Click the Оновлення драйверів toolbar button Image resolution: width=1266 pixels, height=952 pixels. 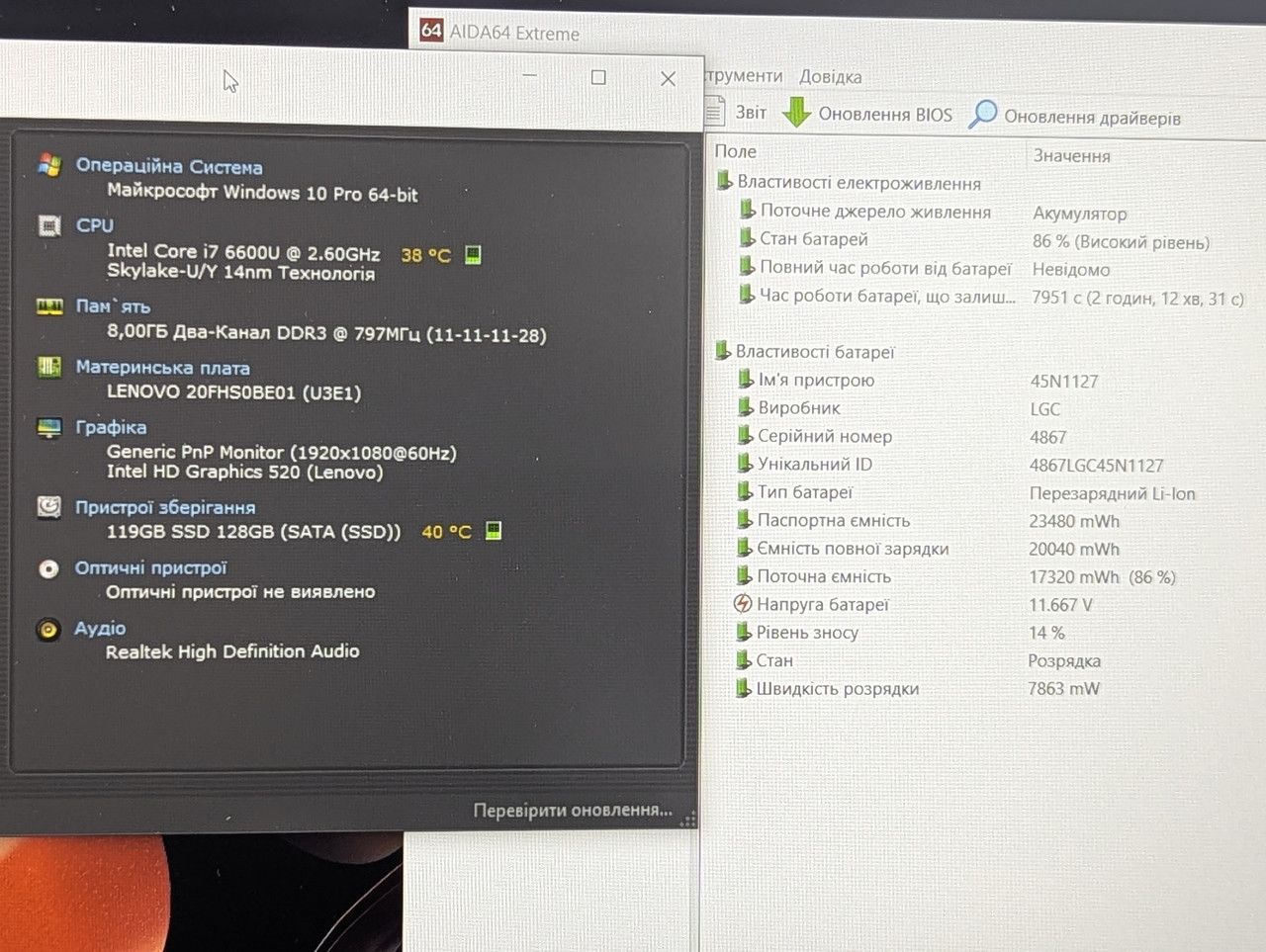point(1074,116)
